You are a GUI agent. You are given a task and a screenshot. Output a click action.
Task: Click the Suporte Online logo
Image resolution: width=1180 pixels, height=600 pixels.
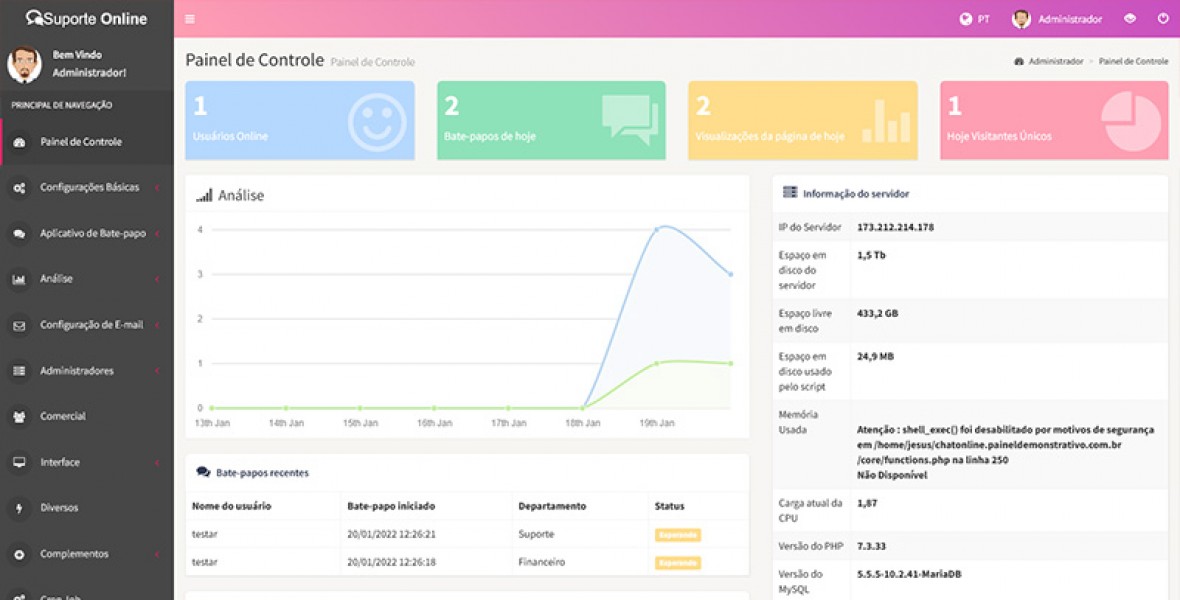87,19
